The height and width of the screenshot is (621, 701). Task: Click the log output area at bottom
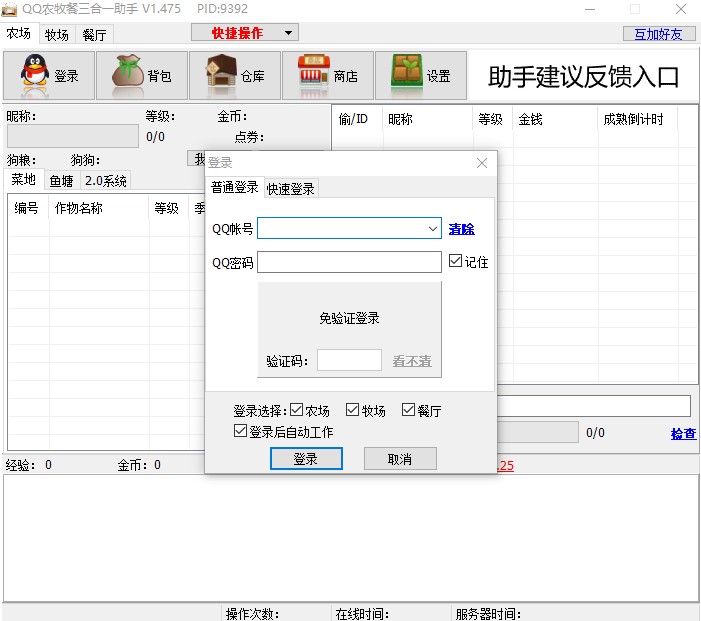point(350,538)
